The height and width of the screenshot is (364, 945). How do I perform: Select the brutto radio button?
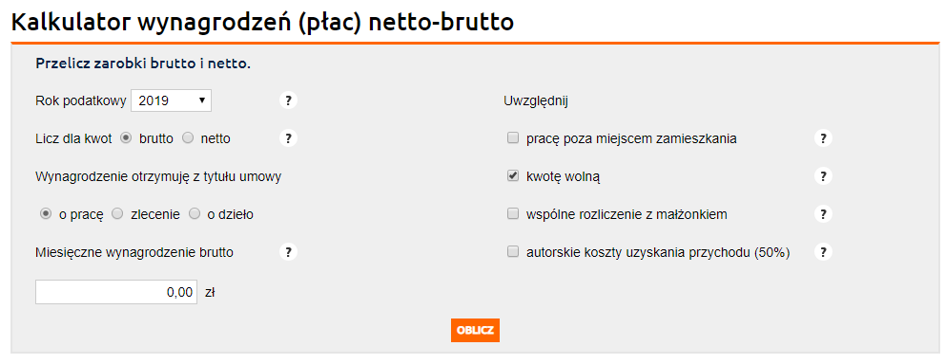127,138
